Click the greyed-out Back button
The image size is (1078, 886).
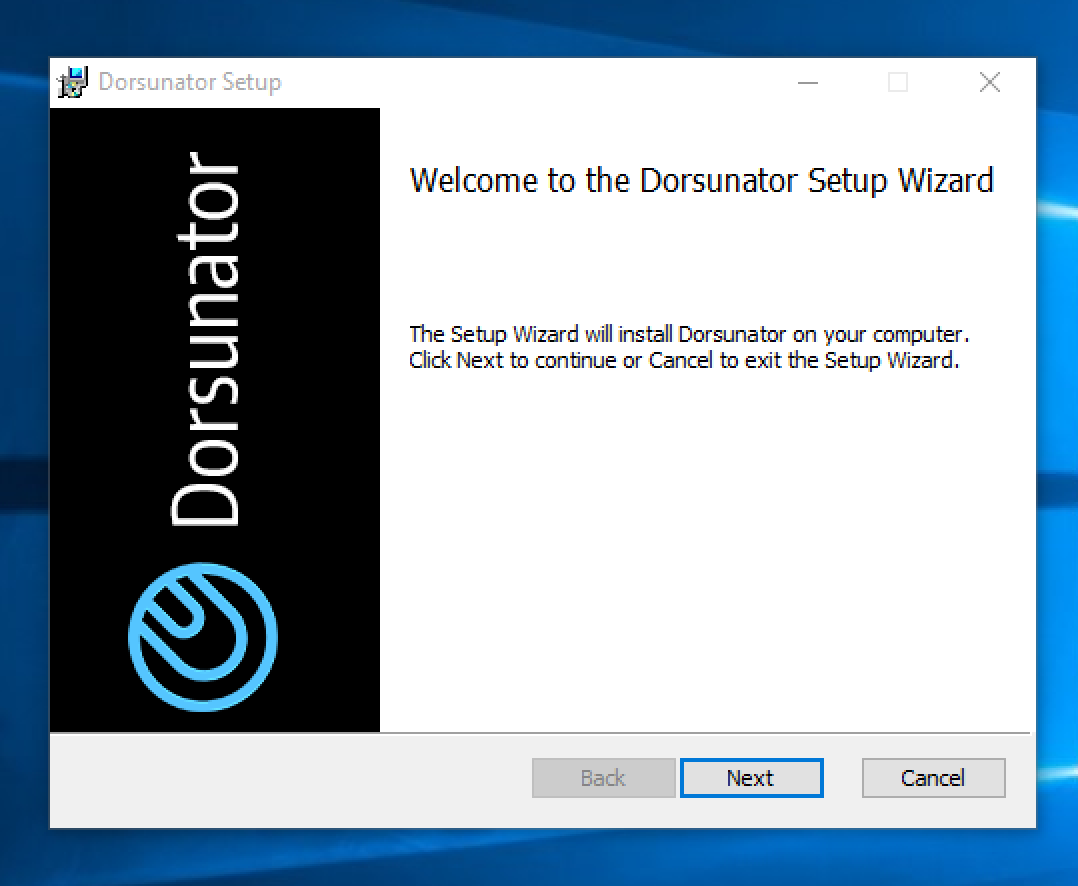tap(603, 778)
